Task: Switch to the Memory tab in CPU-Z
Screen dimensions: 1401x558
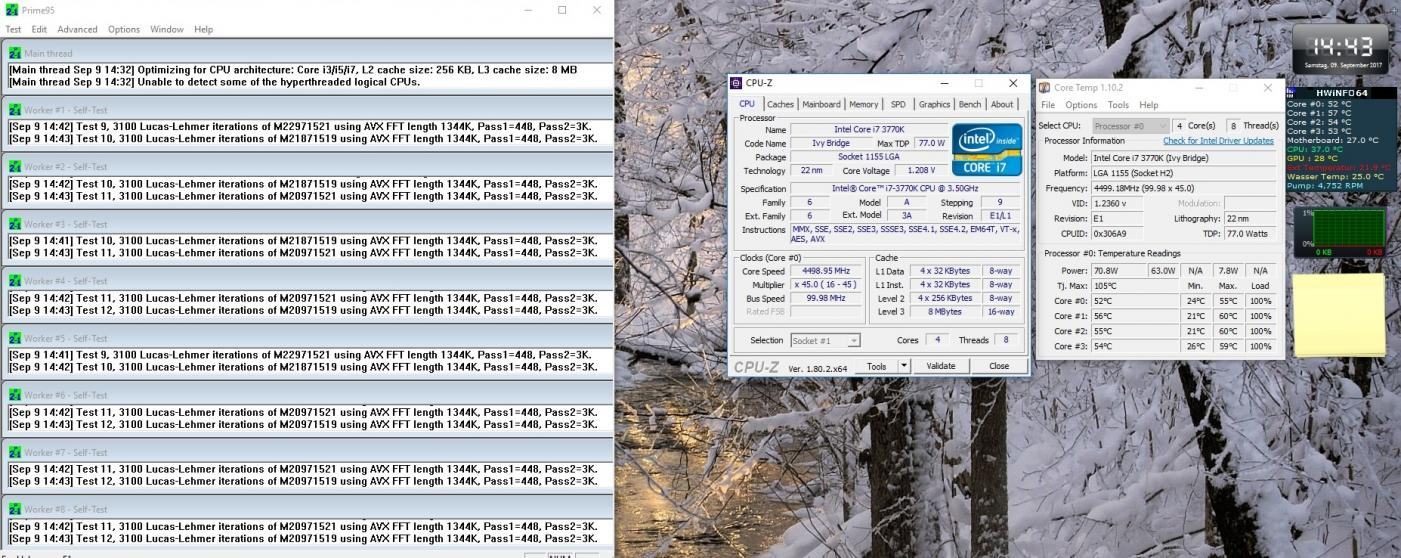Action: 863,104
